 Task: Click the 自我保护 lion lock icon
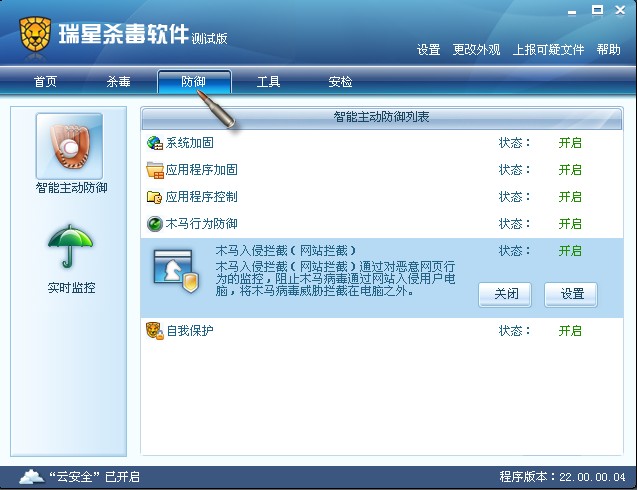coord(155,331)
